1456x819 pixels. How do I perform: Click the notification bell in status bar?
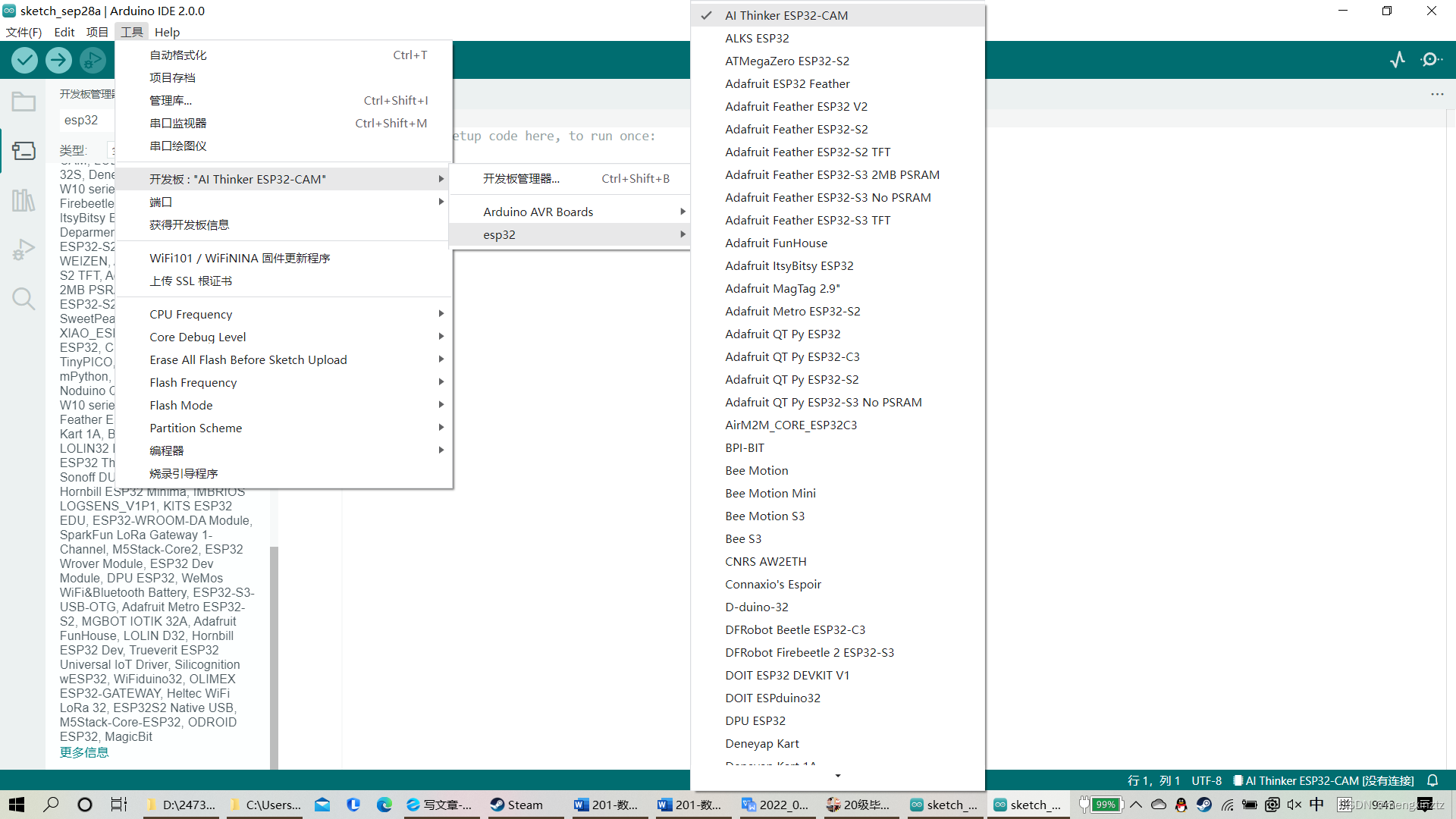1432,780
